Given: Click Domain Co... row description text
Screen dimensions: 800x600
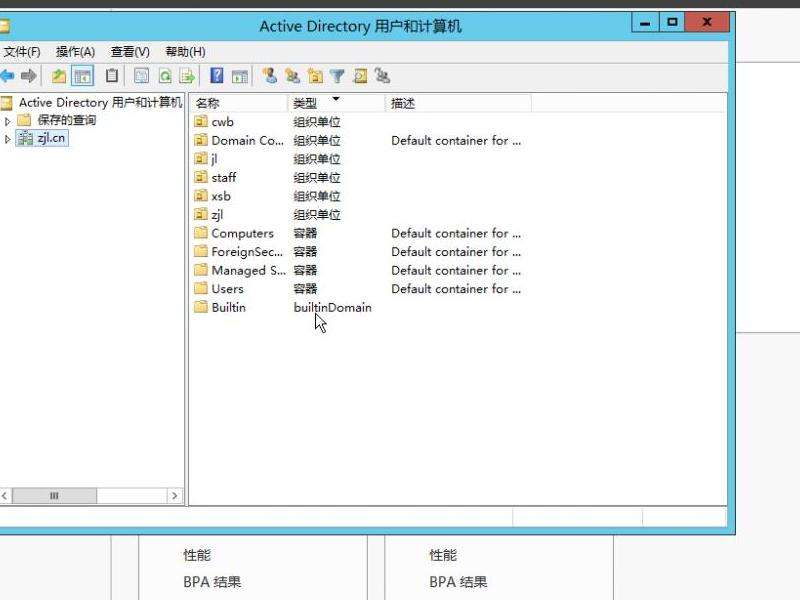Looking at the screenshot, I should tap(456, 140).
